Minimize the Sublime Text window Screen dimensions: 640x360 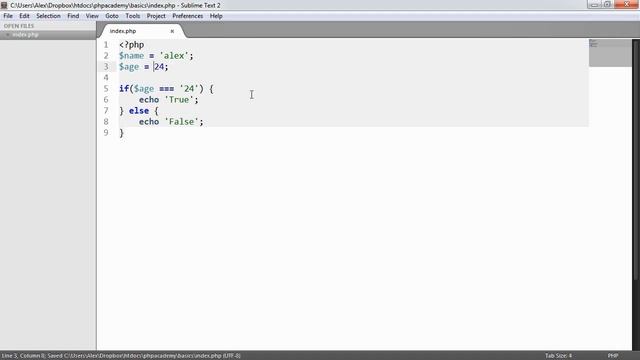point(594,4)
